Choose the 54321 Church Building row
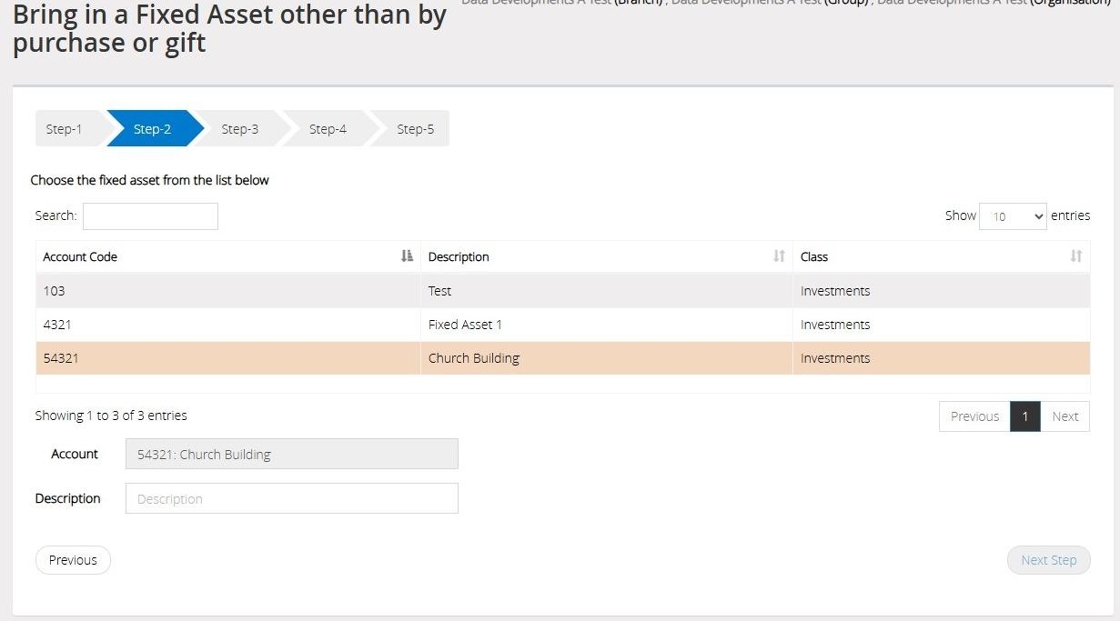1120x621 pixels. (228, 358)
